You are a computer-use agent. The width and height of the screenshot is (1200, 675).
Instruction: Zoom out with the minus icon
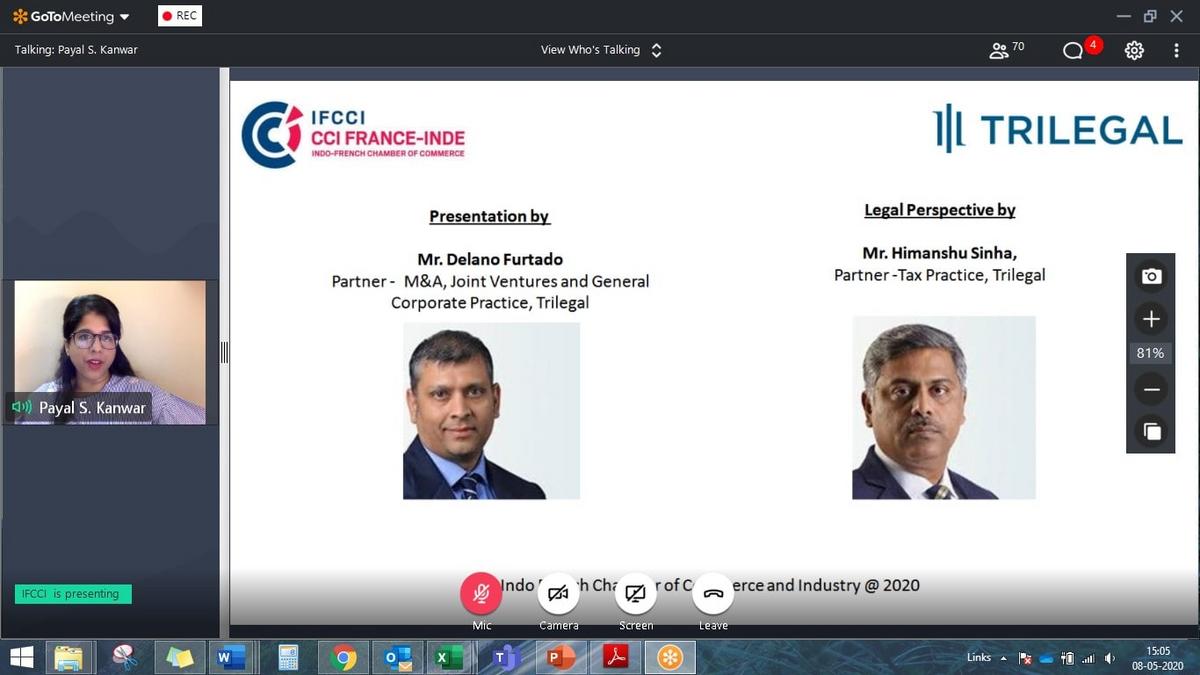tap(1151, 390)
